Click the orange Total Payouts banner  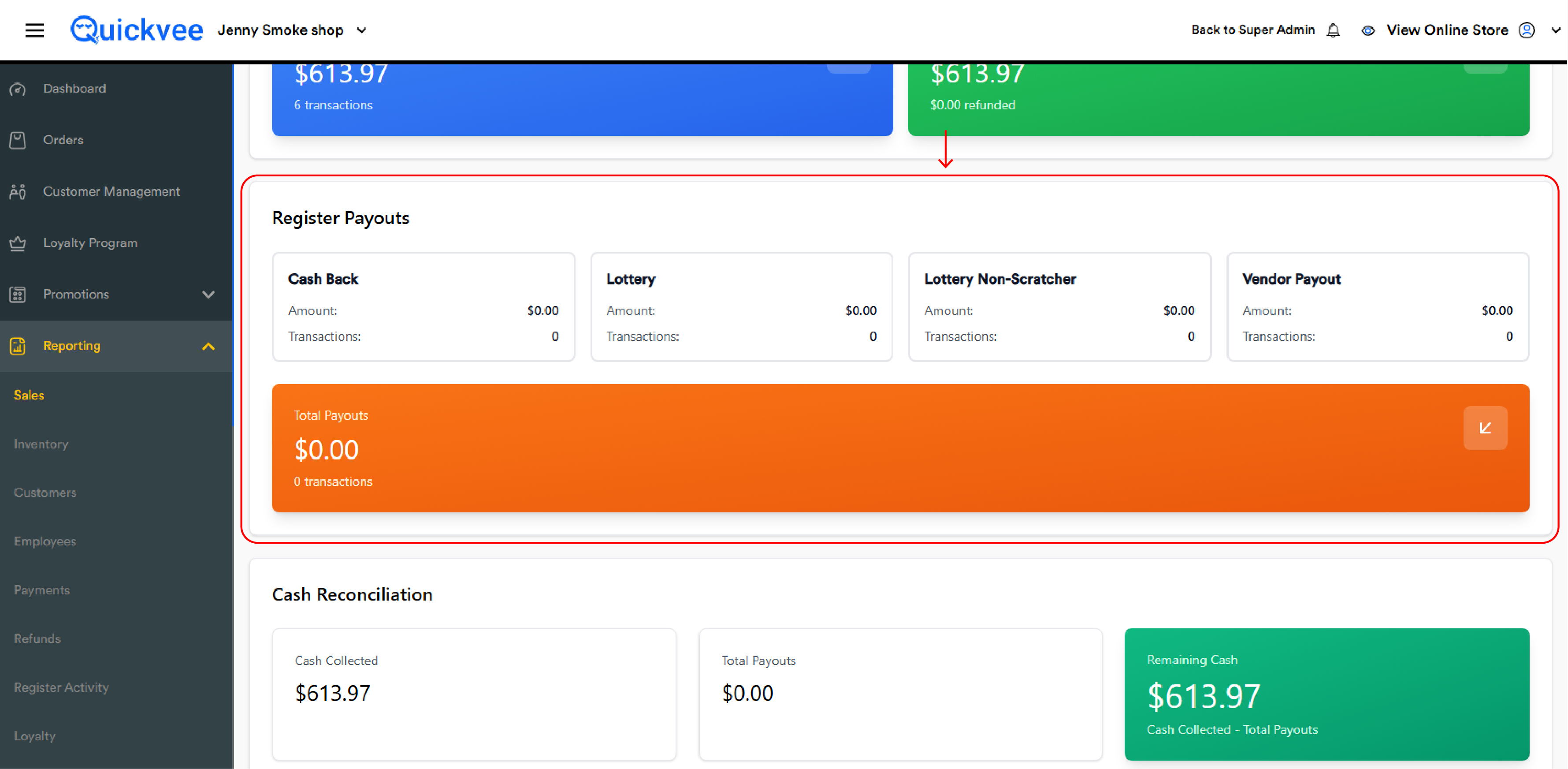coord(900,448)
